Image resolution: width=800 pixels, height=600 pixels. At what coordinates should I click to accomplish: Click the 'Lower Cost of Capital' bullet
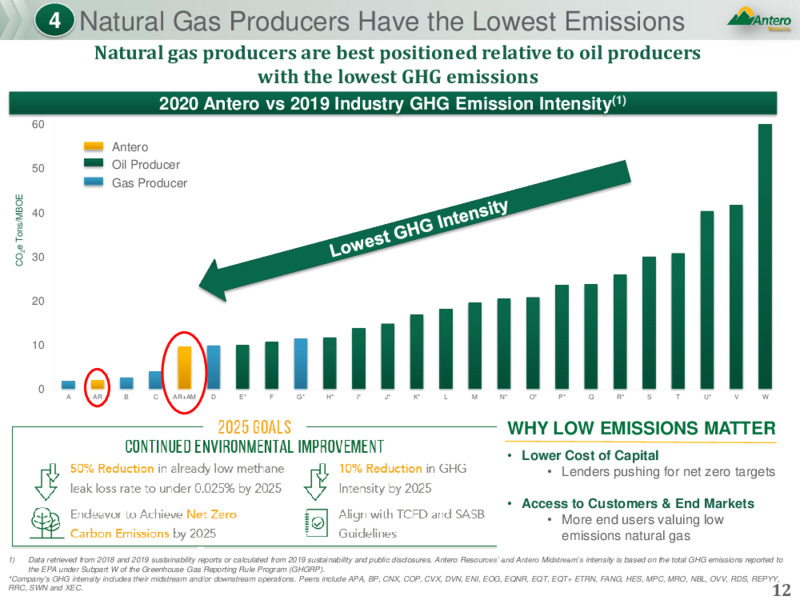pyautogui.click(x=590, y=455)
